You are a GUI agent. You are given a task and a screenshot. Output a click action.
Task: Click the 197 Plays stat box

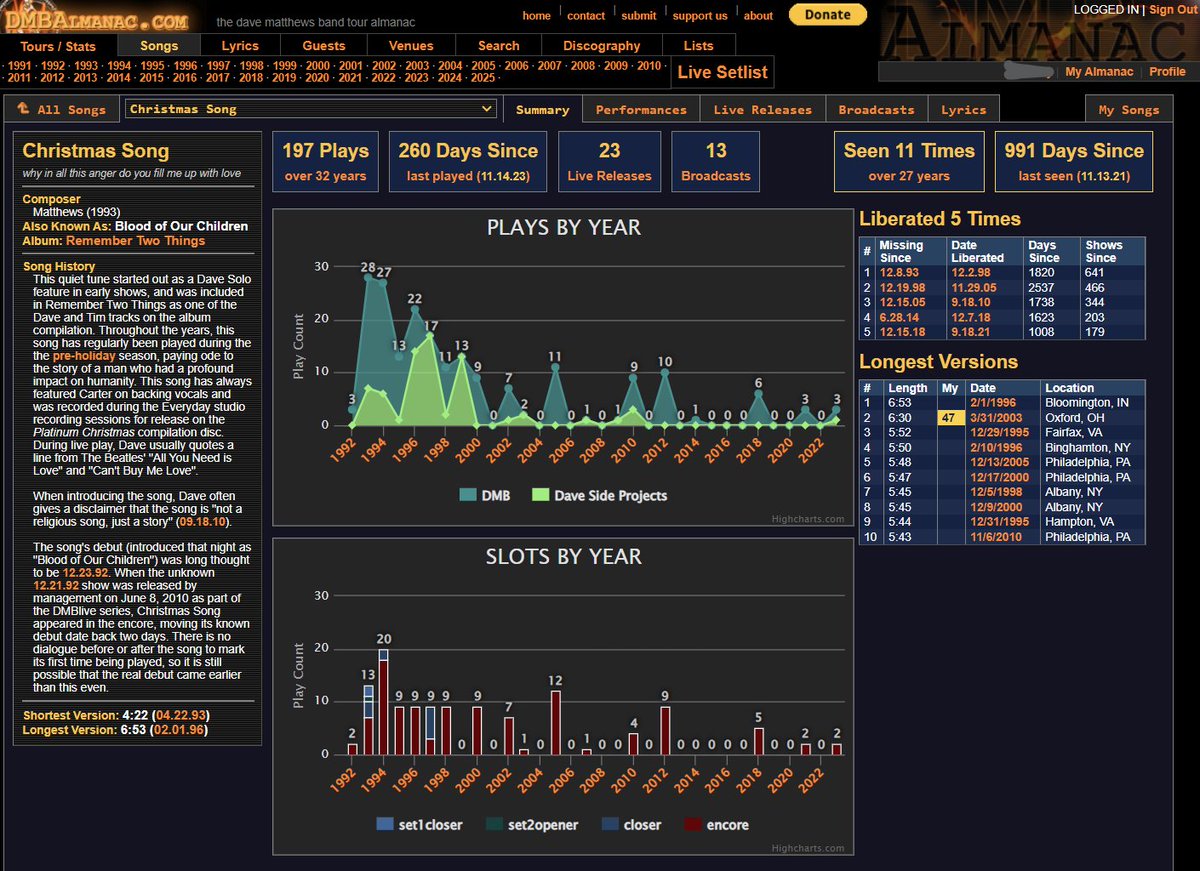(x=325, y=162)
